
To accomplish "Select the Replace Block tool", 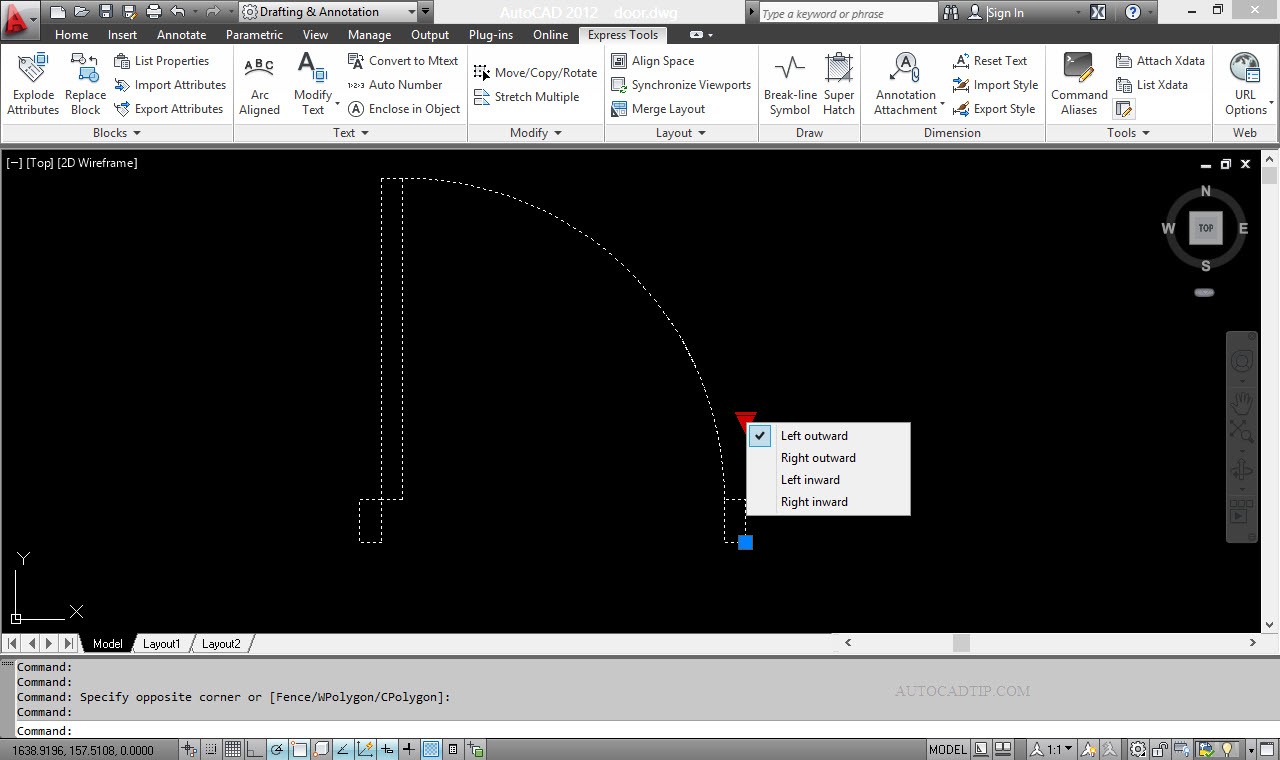I will point(85,84).
